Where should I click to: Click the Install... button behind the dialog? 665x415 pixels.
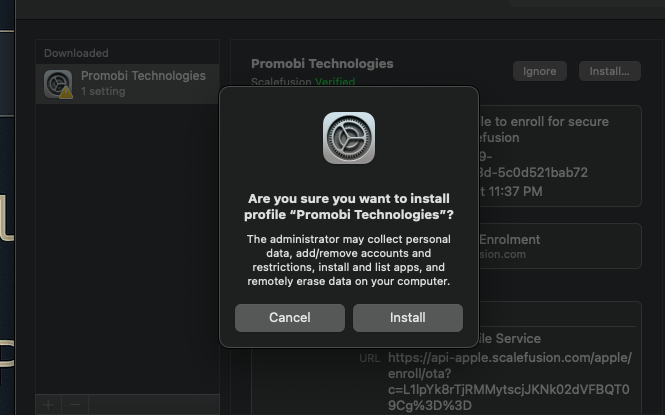609,71
